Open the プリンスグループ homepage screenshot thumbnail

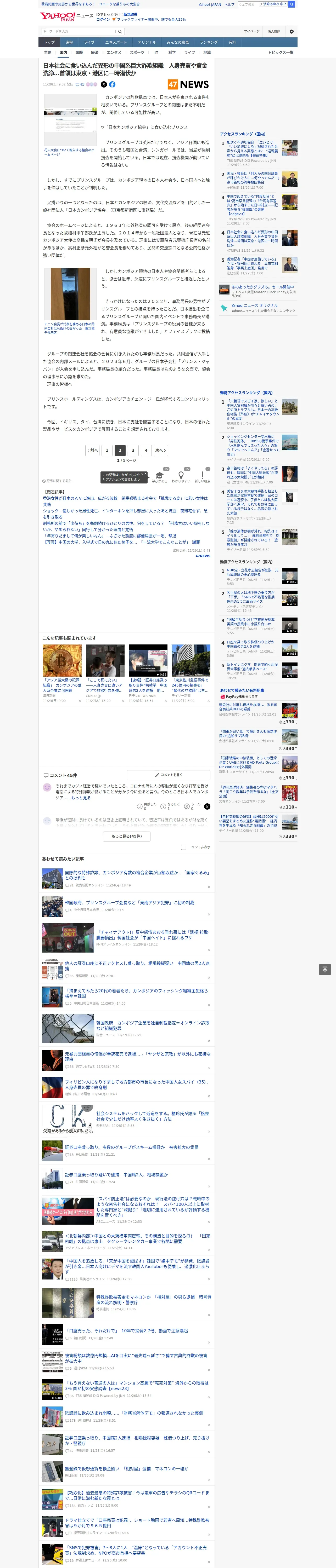(70, 119)
